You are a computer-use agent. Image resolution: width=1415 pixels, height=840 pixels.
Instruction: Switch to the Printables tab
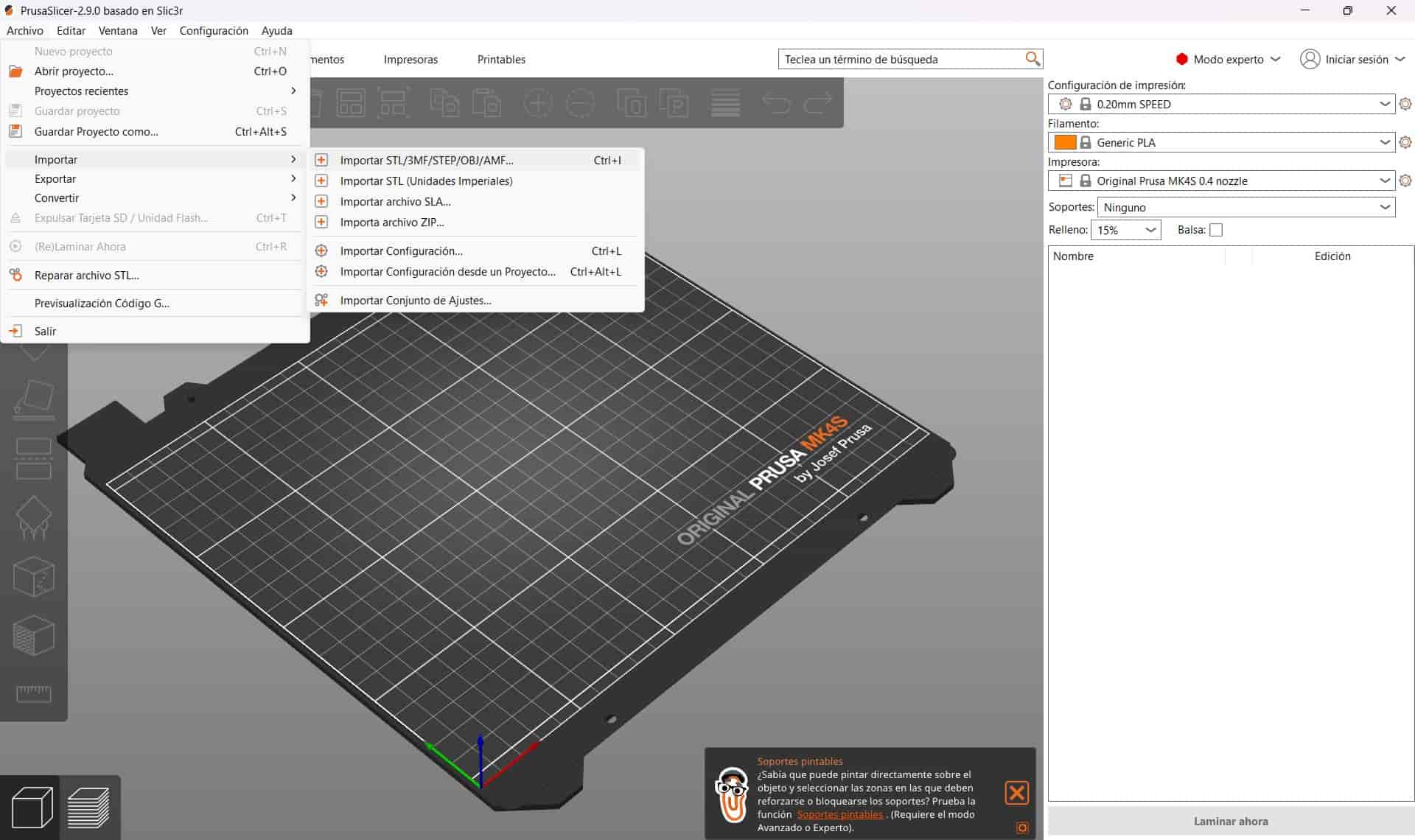click(501, 59)
